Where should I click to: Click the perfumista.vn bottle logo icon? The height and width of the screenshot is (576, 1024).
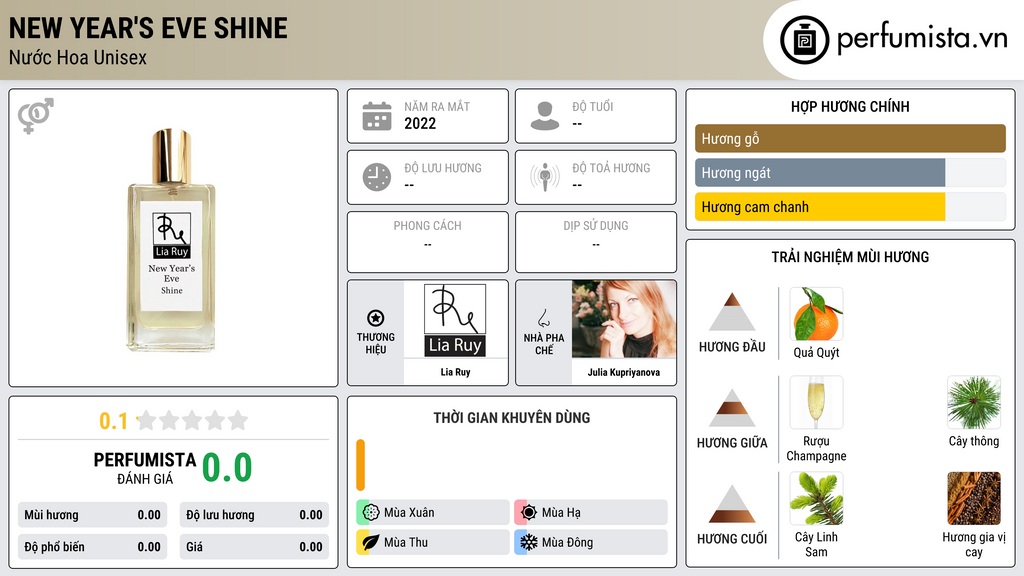804,40
